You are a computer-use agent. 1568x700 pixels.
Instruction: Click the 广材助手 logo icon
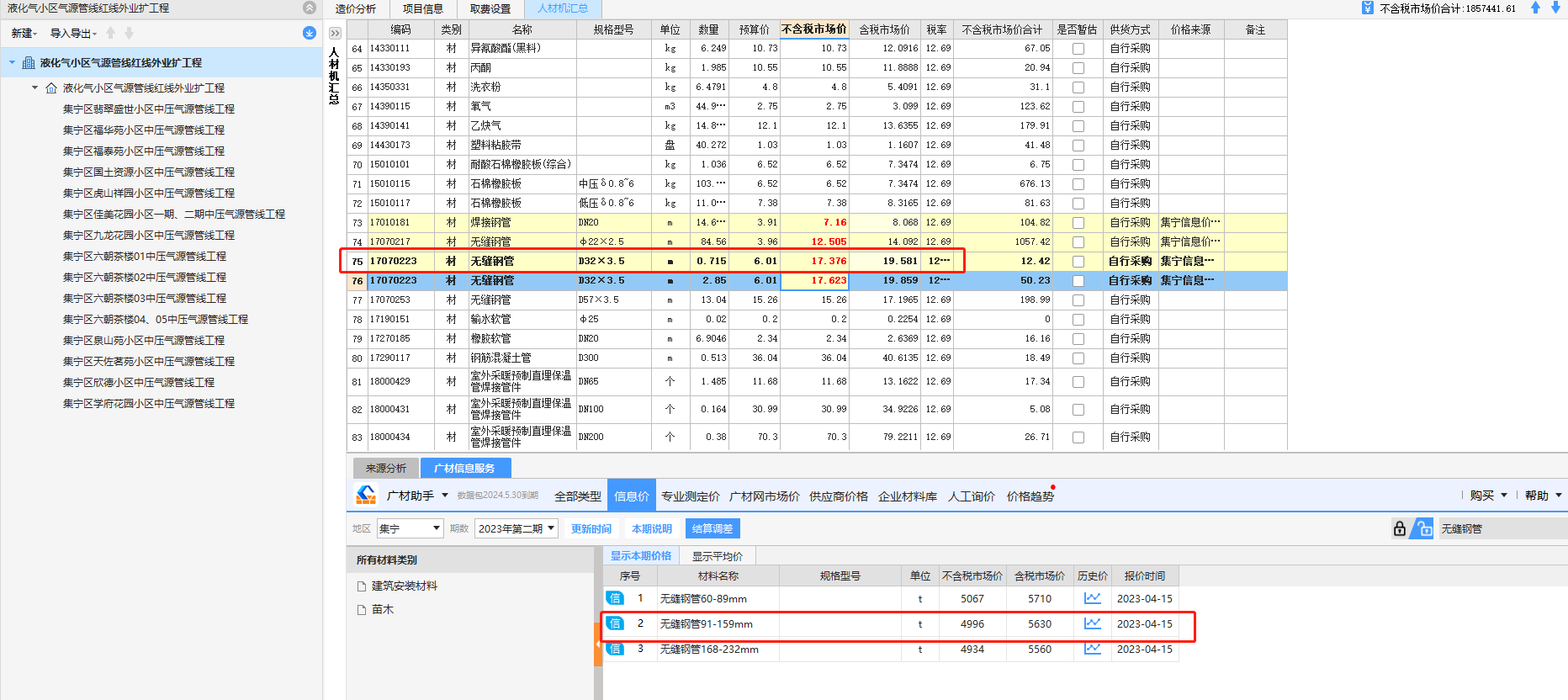366,496
